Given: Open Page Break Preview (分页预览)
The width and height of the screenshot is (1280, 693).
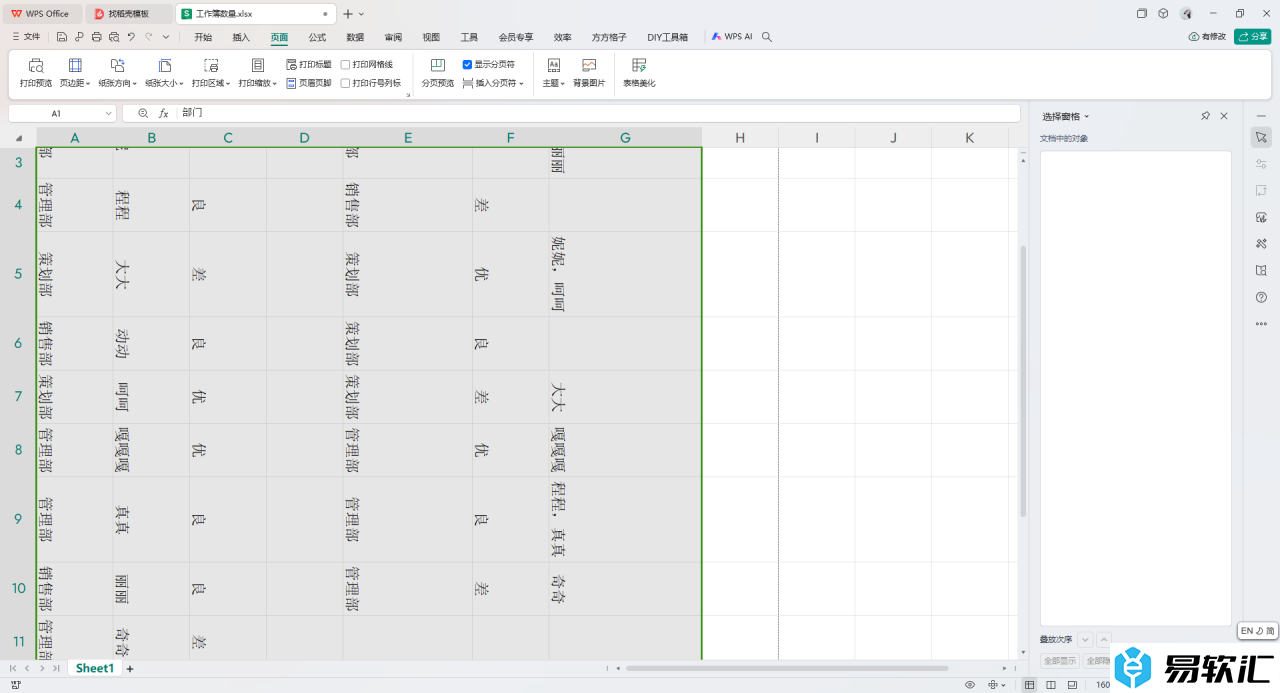Looking at the screenshot, I should (437, 73).
